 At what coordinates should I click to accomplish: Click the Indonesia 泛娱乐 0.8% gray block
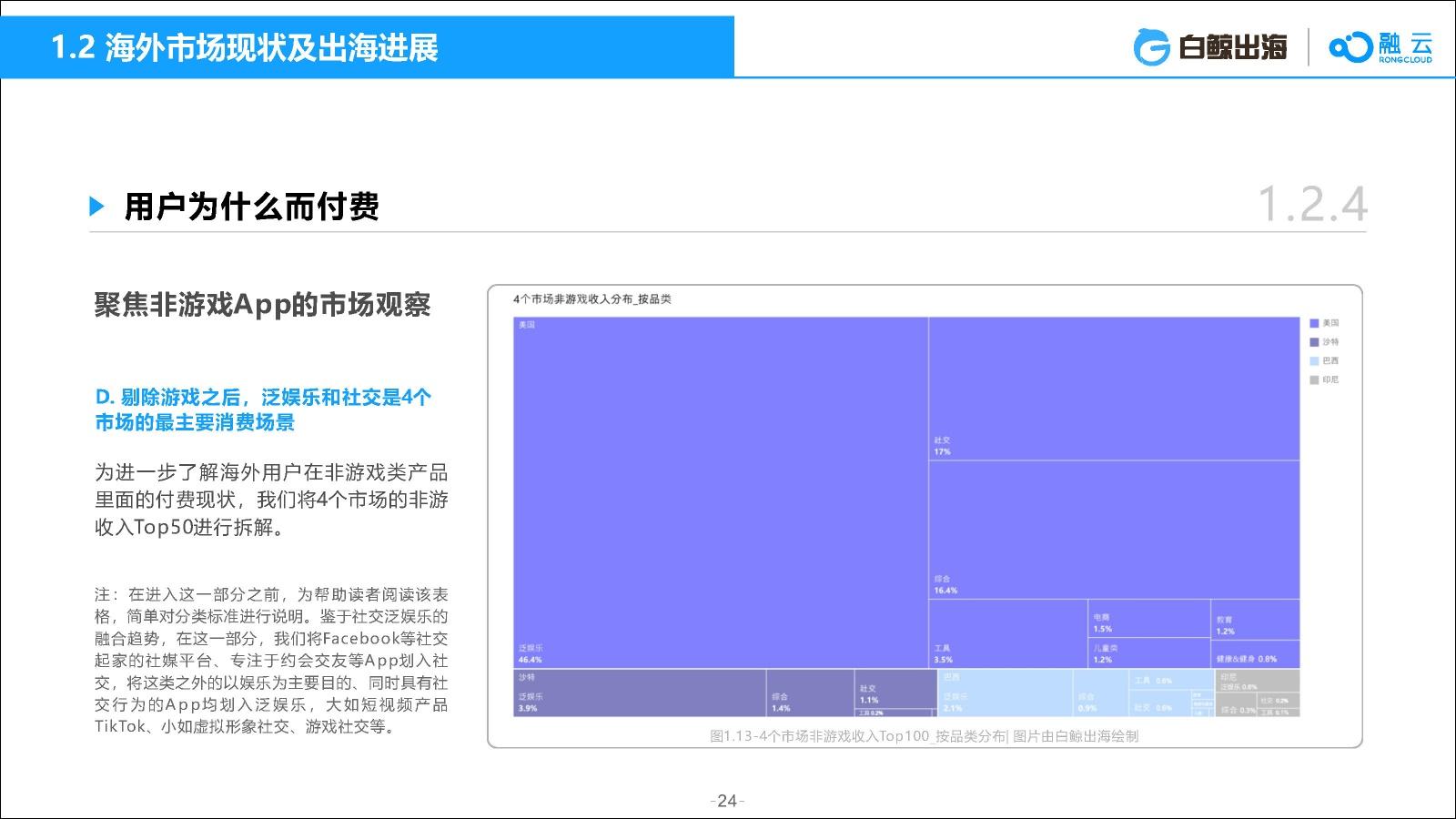1258,681
